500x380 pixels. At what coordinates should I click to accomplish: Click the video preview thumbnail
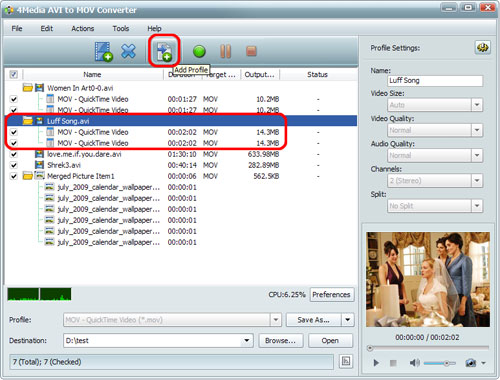[428, 279]
